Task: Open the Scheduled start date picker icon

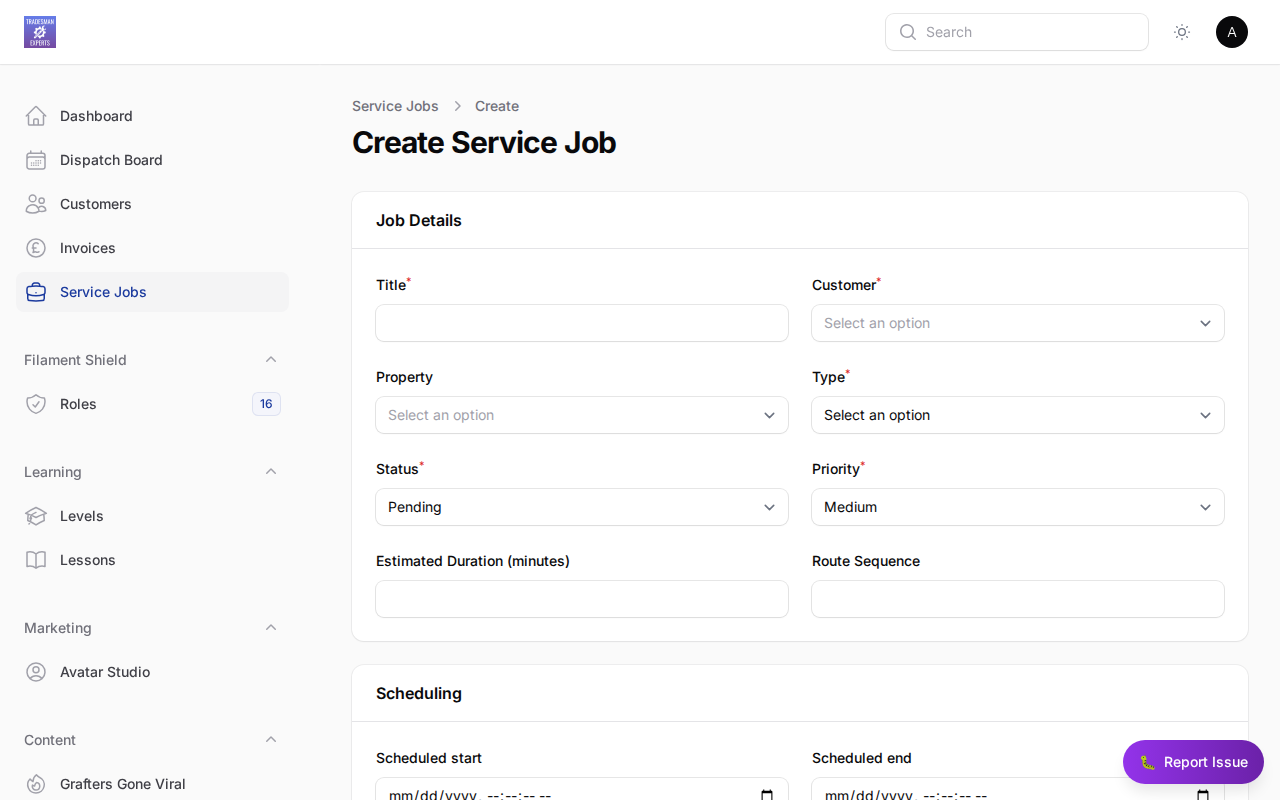Action: click(x=767, y=796)
